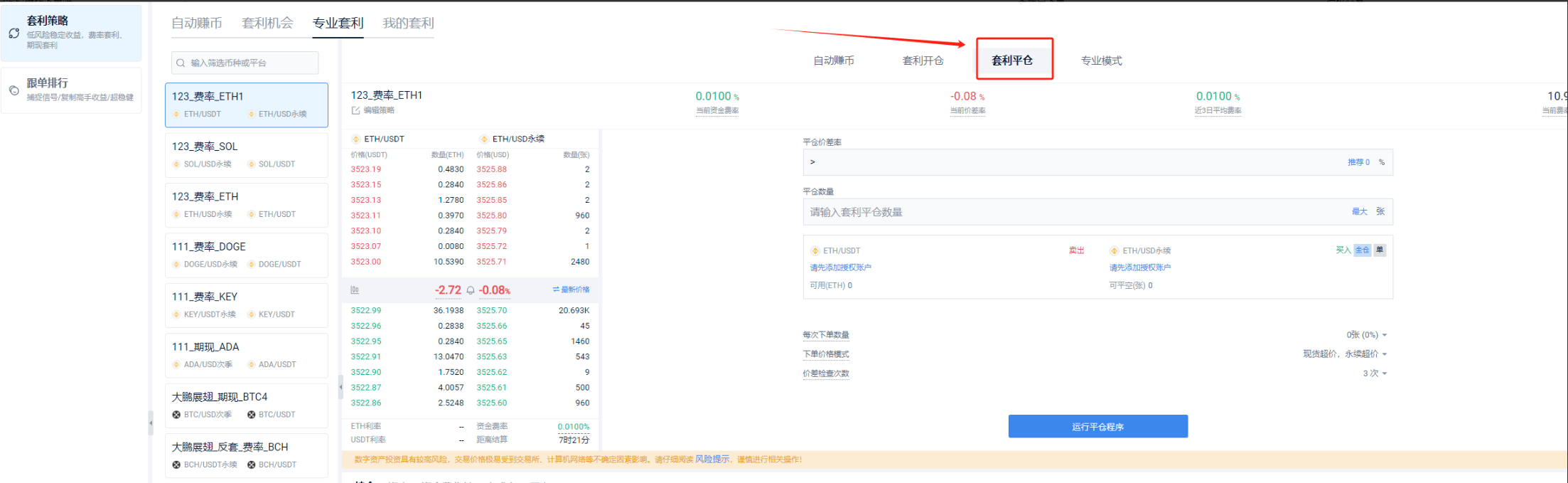Select the 123_费率_ETH1 strategy card

point(247,105)
